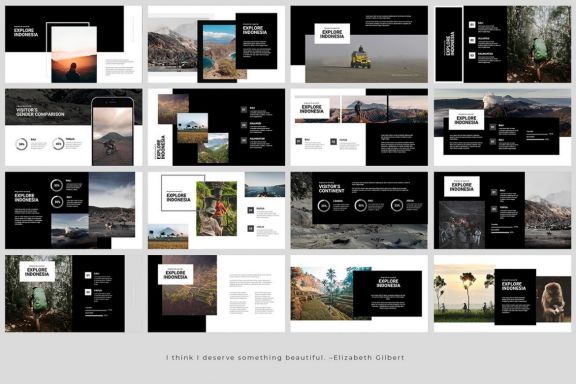The image size is (576, 384).
Task: Select the slide with terraced field and text columns
Action: 216,294
